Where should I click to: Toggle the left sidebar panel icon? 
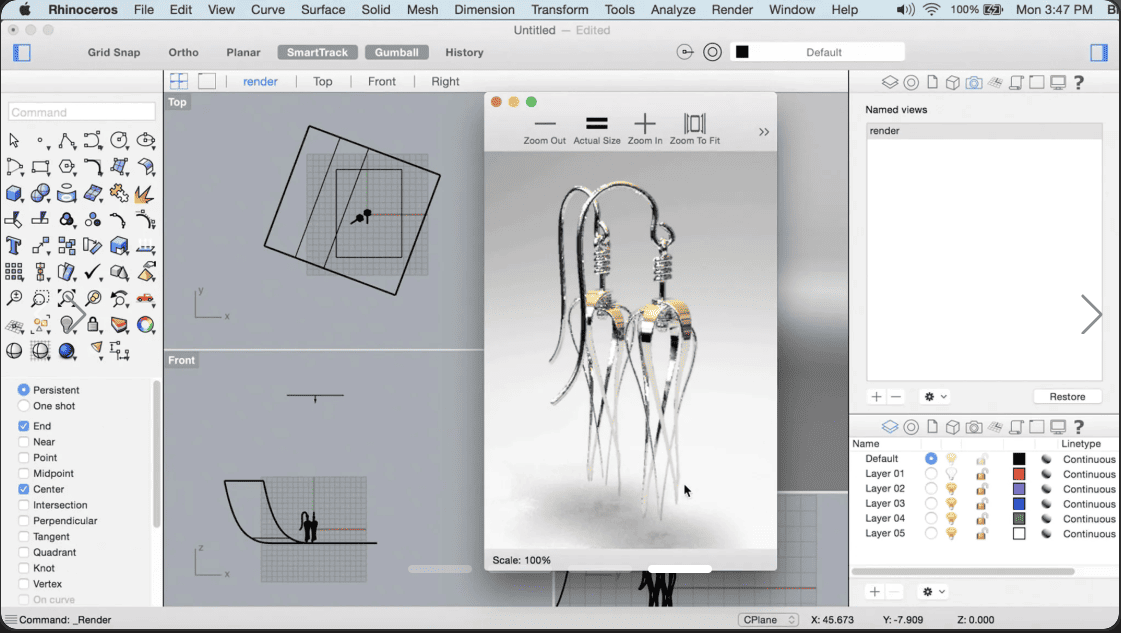21,52
